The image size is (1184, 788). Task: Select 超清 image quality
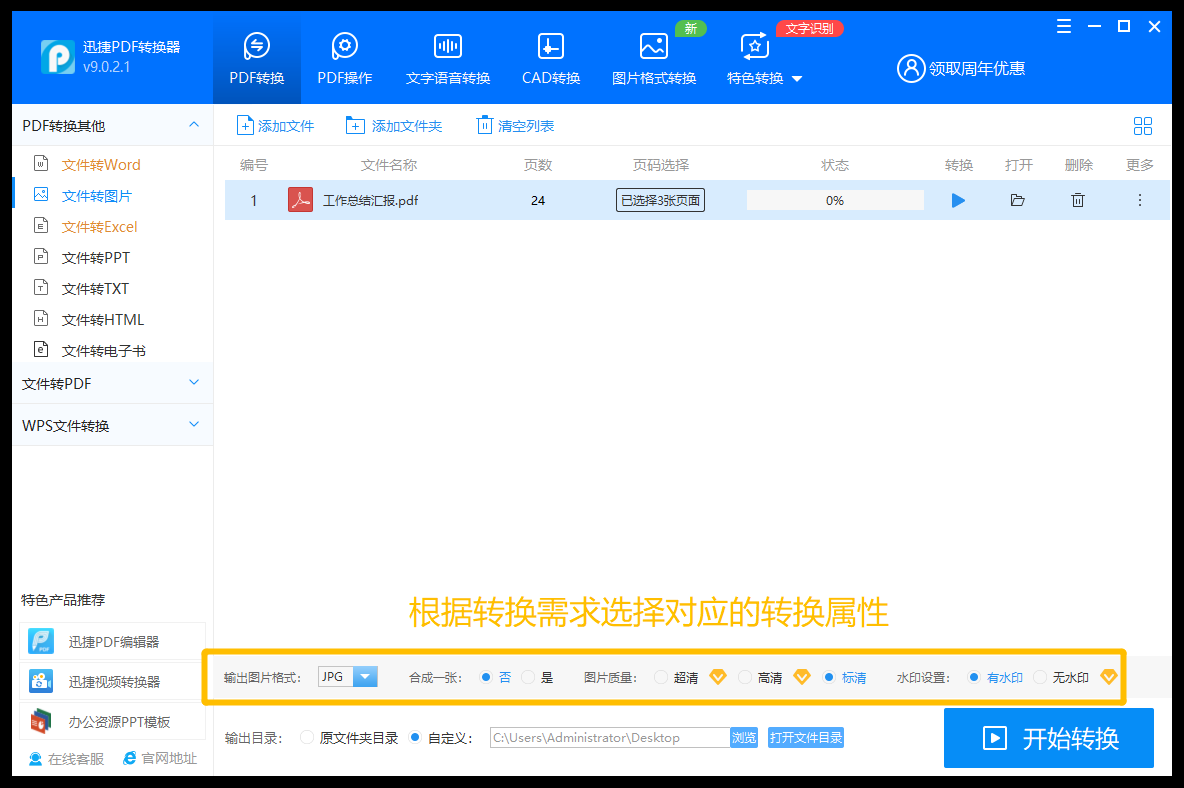[x=677, y=678]
